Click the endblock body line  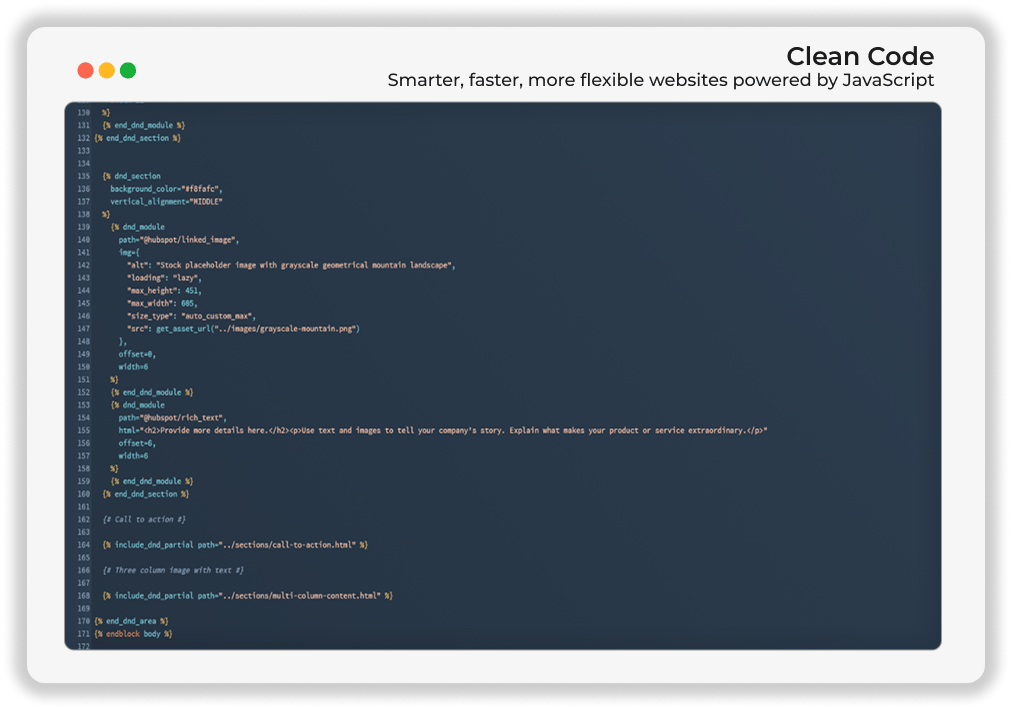[133, 634]
